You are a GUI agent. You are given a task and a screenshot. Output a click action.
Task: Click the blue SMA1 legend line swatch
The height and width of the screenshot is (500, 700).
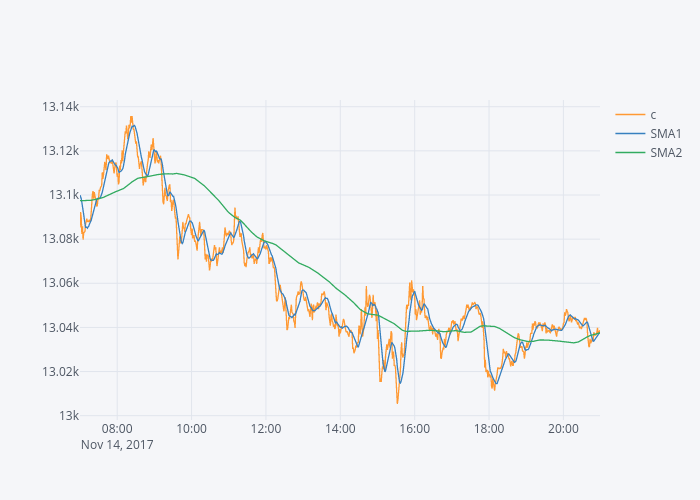(630, 133)
